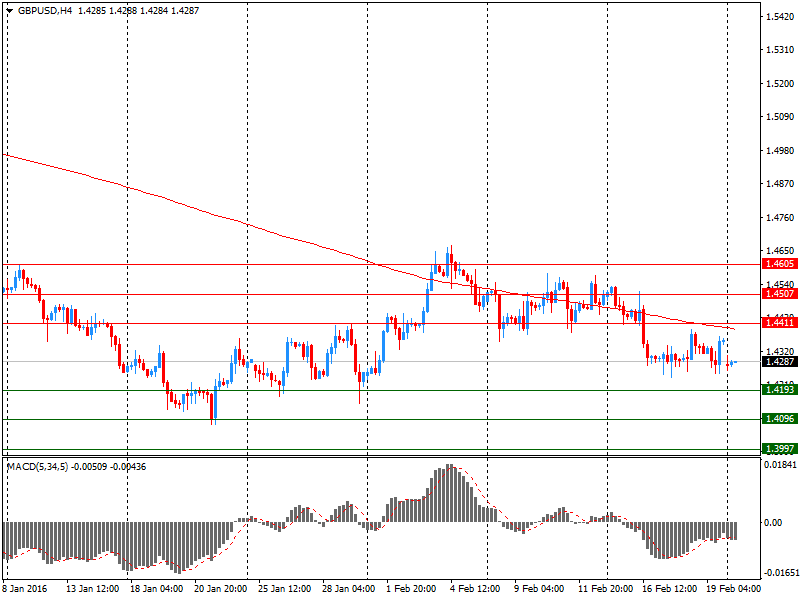Open the chart menu triangle beside GBPUSD

pyautogui.click(x=9, y=11)
